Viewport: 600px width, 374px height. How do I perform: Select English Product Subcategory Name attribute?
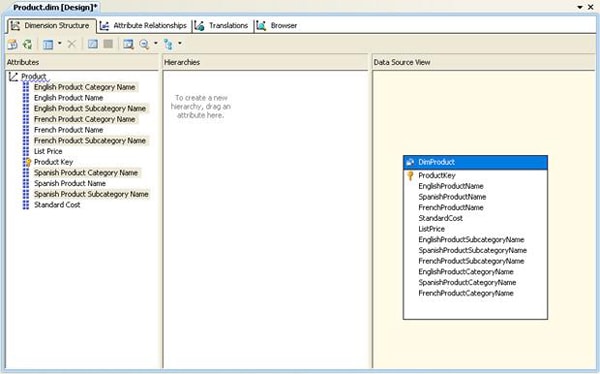tap(90, 109)
